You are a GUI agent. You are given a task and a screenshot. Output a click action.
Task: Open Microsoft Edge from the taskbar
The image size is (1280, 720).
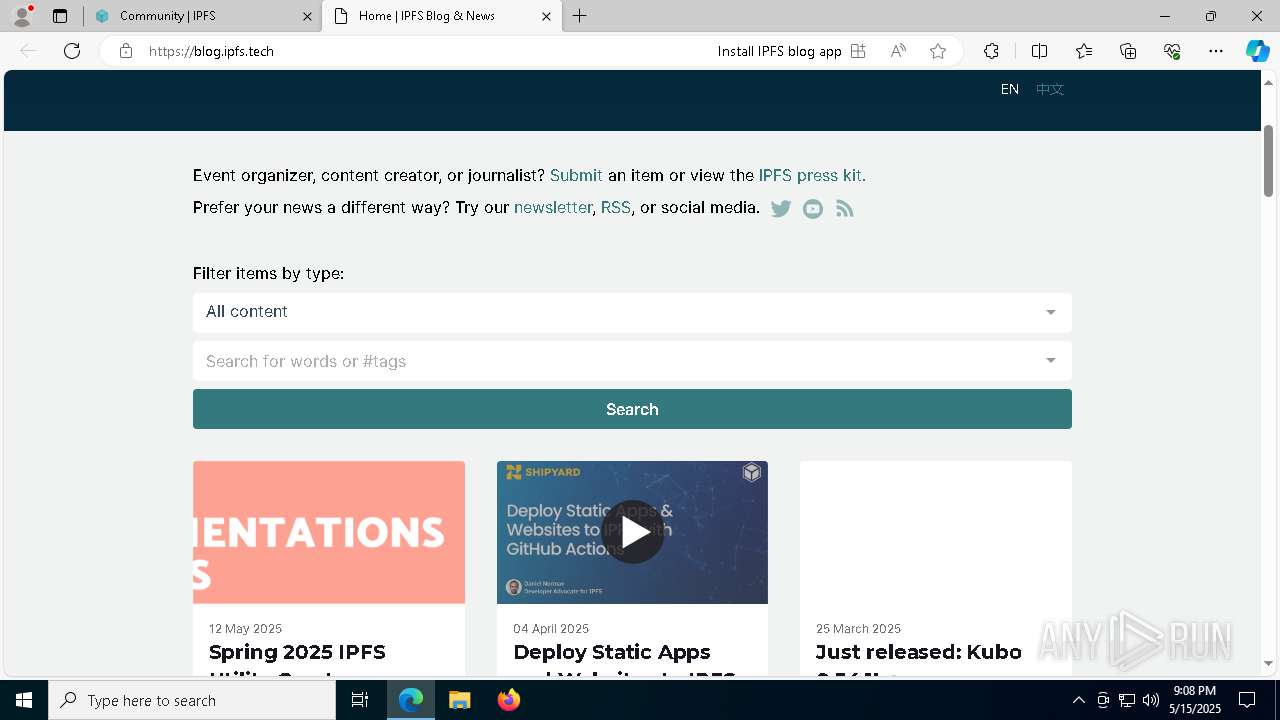pos(411,700)
